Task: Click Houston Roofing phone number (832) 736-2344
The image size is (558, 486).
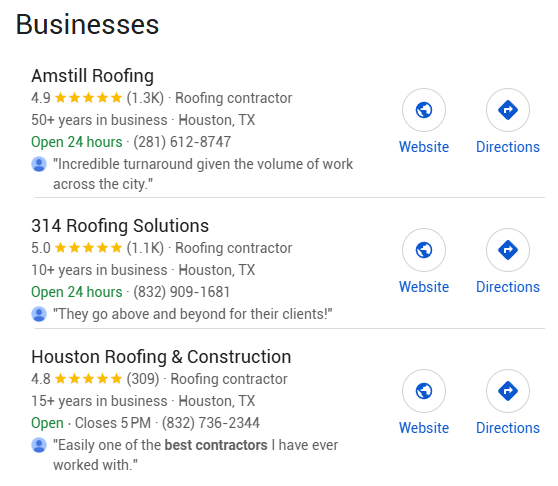Action: [x=211, y=423]
